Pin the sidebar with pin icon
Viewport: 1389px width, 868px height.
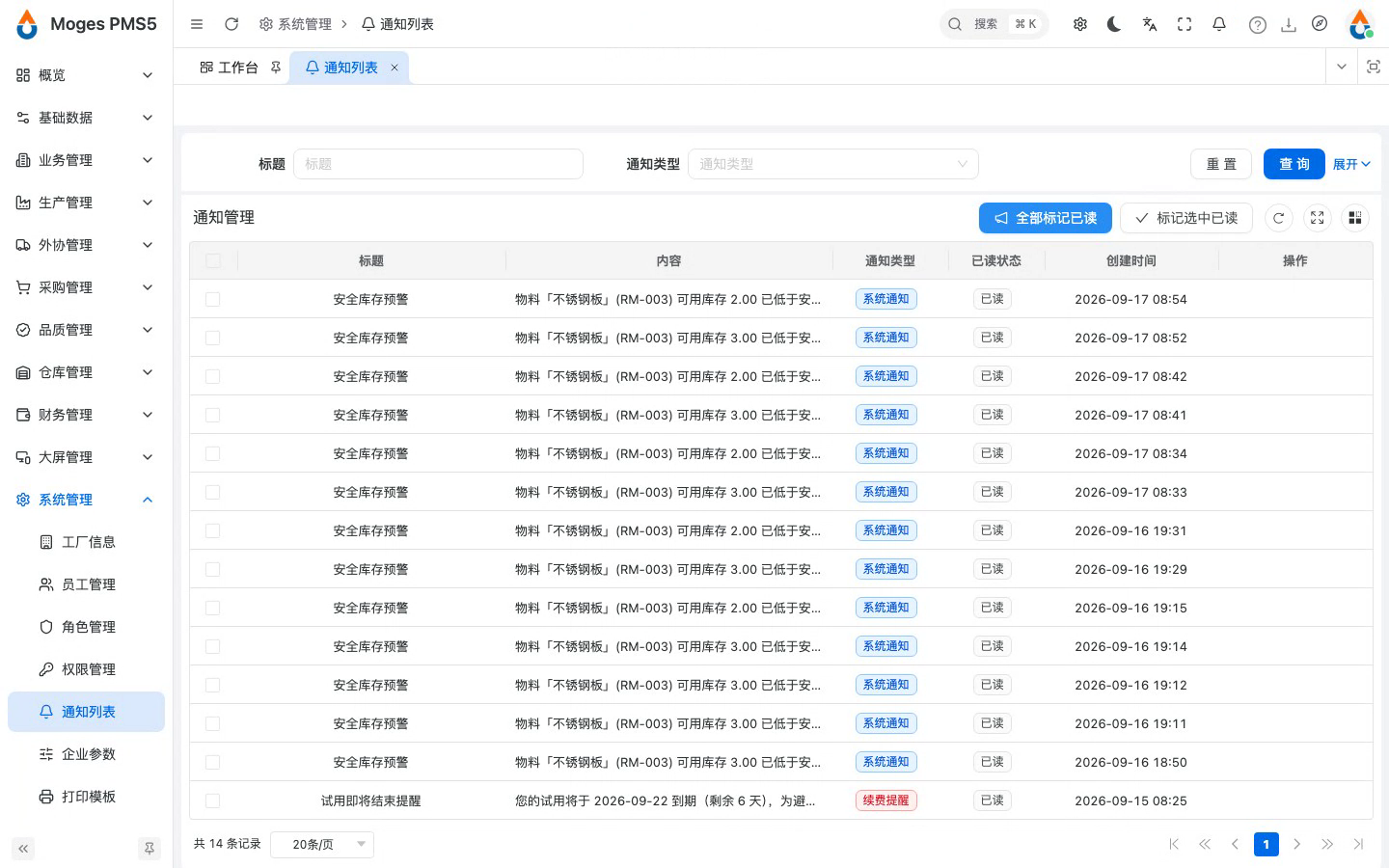point(150,849)
